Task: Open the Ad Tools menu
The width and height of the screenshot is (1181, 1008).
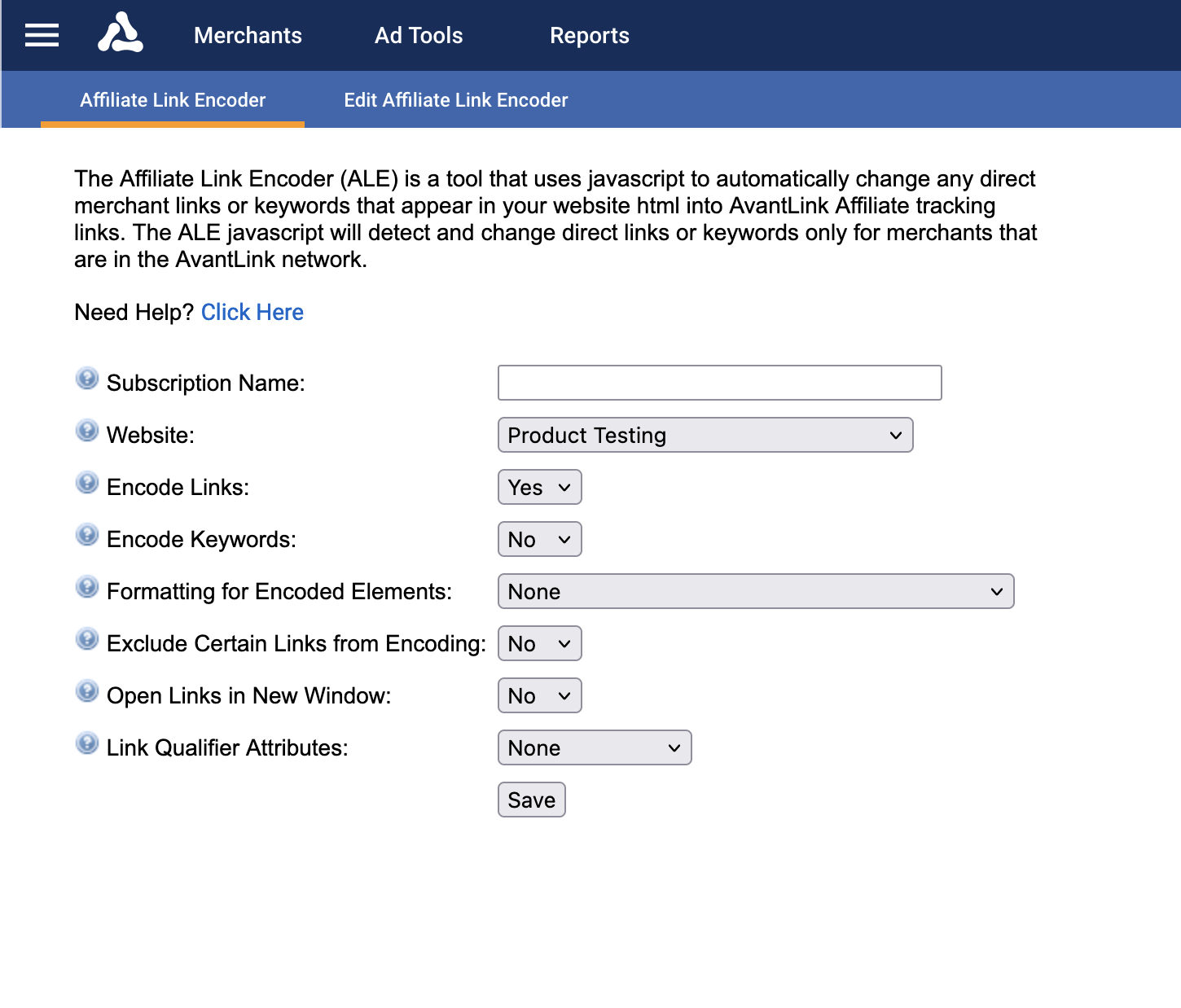Action: tap(419, 36)
